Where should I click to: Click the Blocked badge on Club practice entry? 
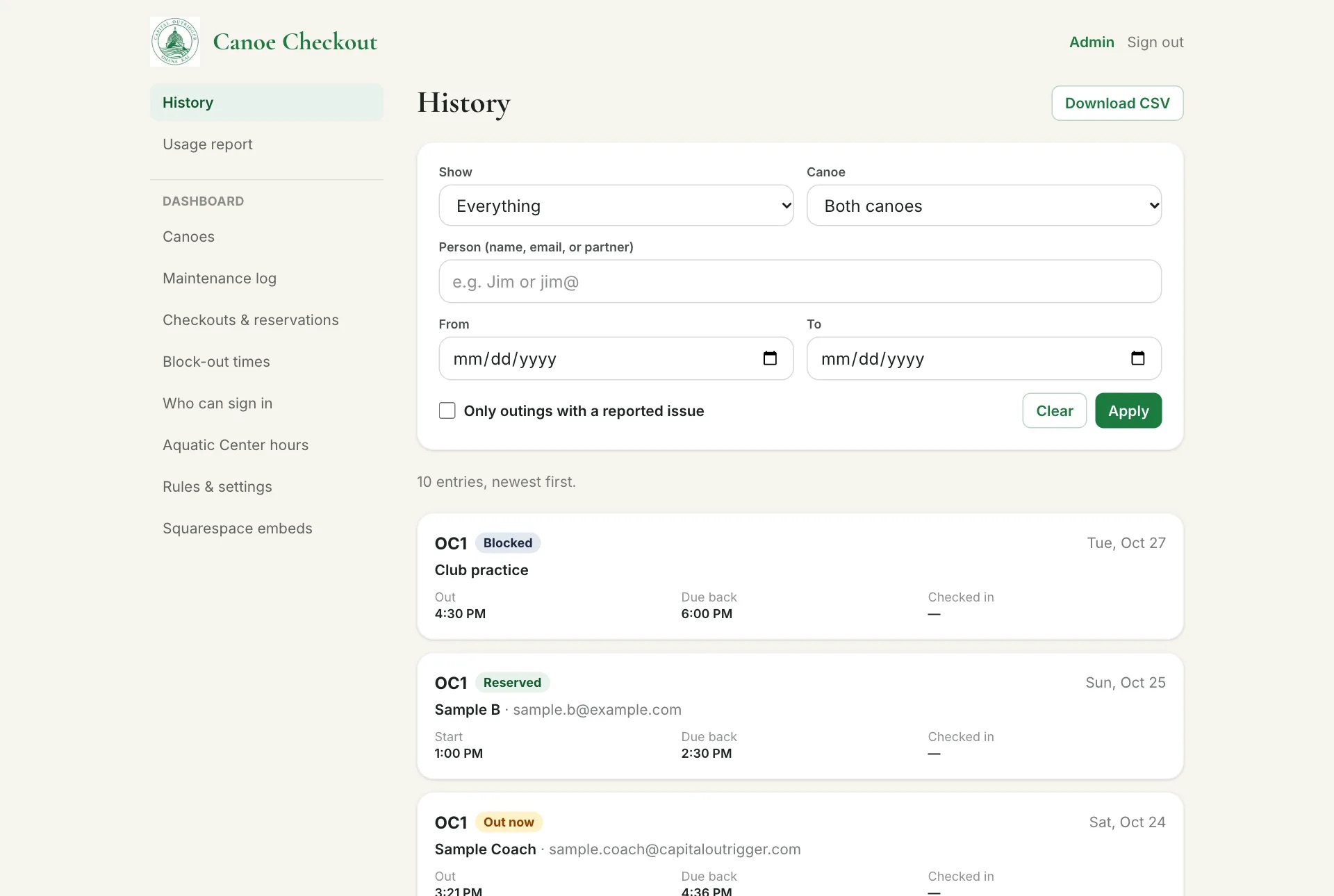click(508, 543)
